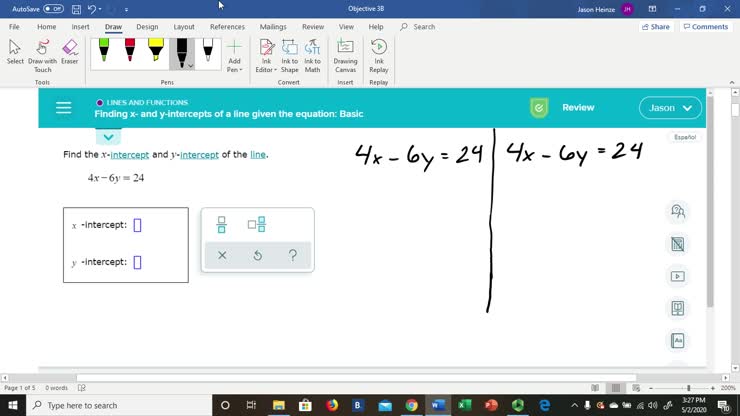Click the y-intercept answer input box

pos(138,263)
